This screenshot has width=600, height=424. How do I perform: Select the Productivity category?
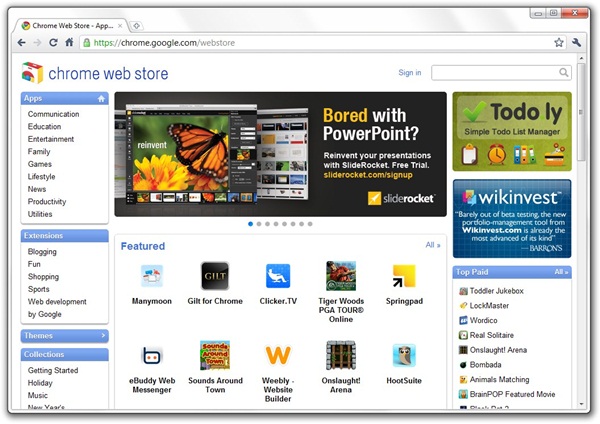point(47,202)
